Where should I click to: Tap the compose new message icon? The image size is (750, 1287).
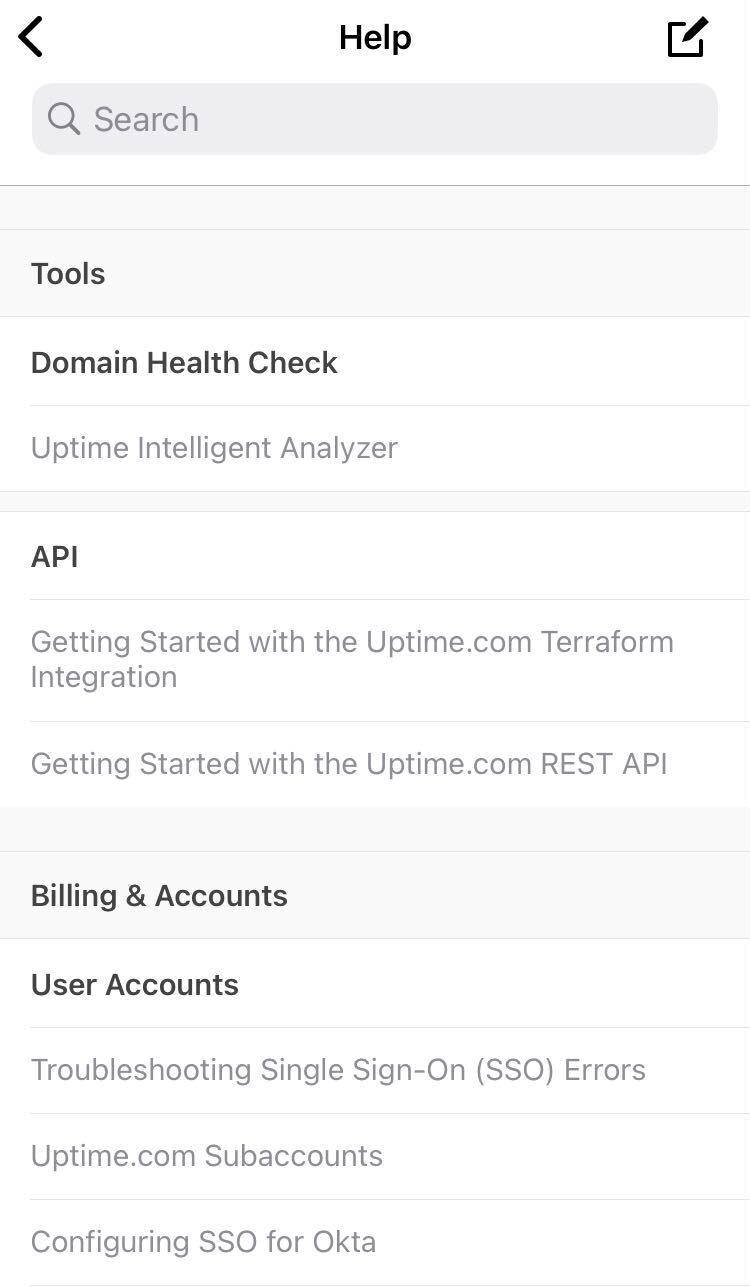click(x=688, y=38)
